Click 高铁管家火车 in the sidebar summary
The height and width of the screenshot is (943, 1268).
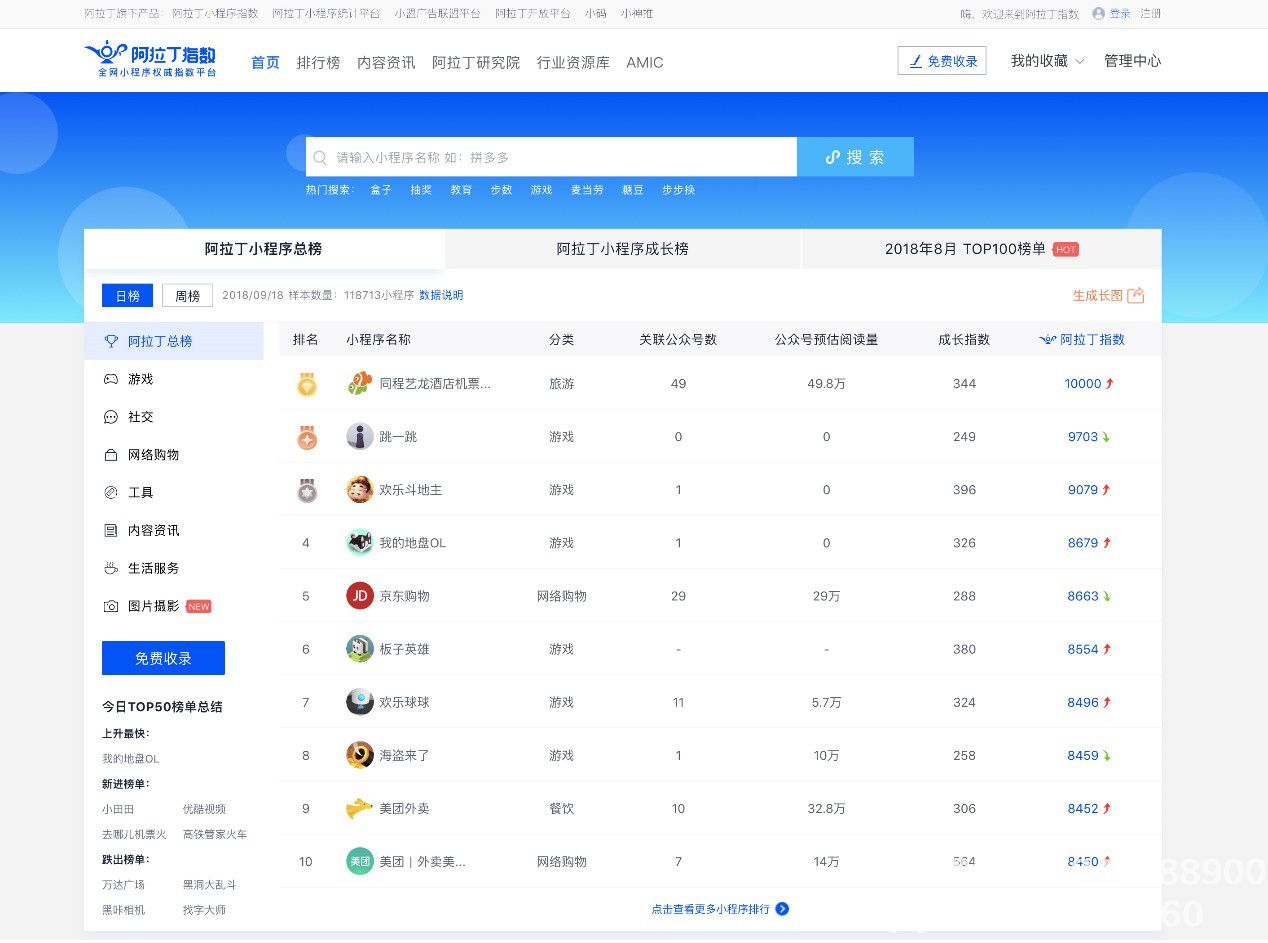click(215, 834)
